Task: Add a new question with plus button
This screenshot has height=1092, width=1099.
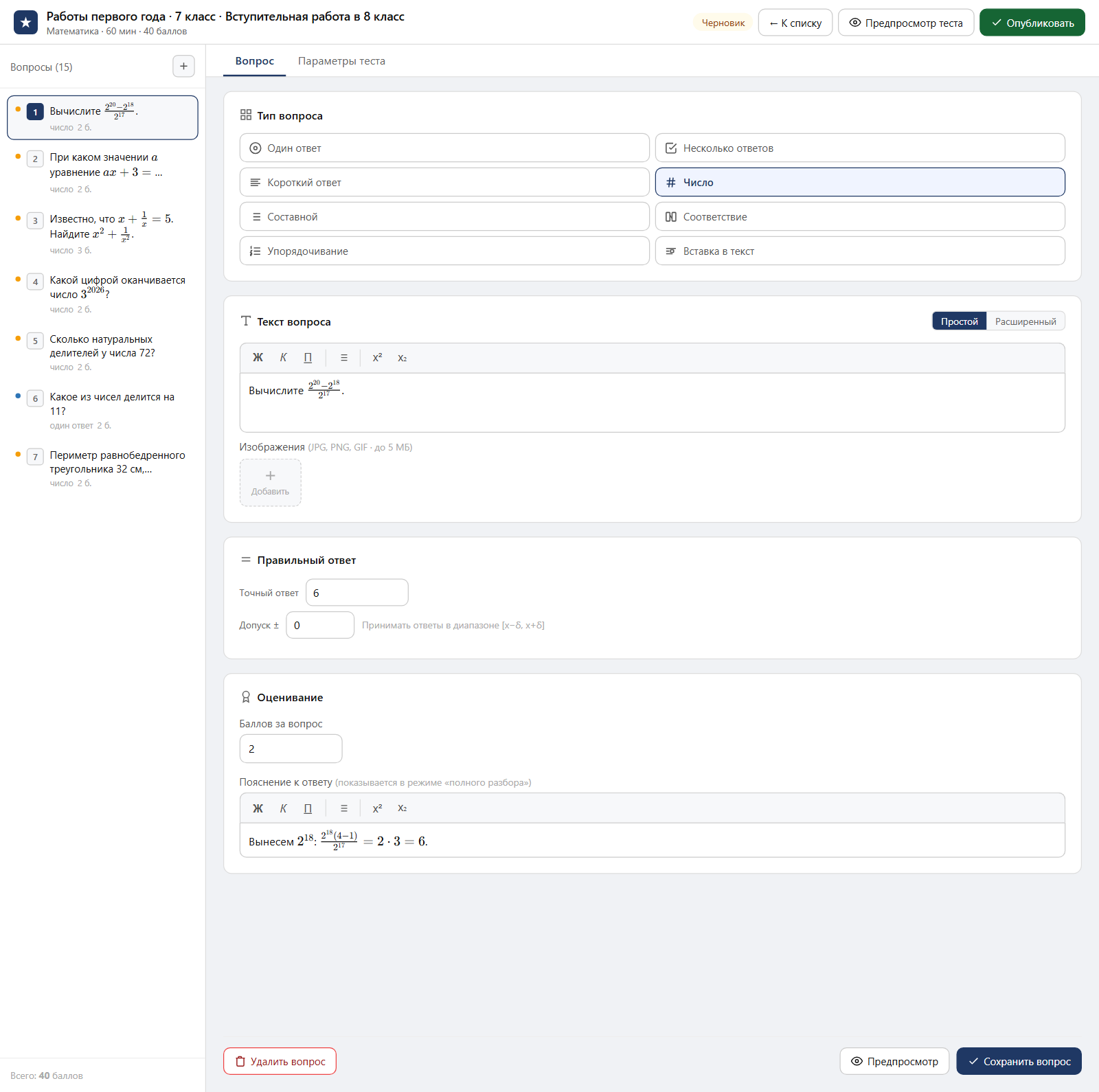Action: pyautogui.click(x=183, y=67)
